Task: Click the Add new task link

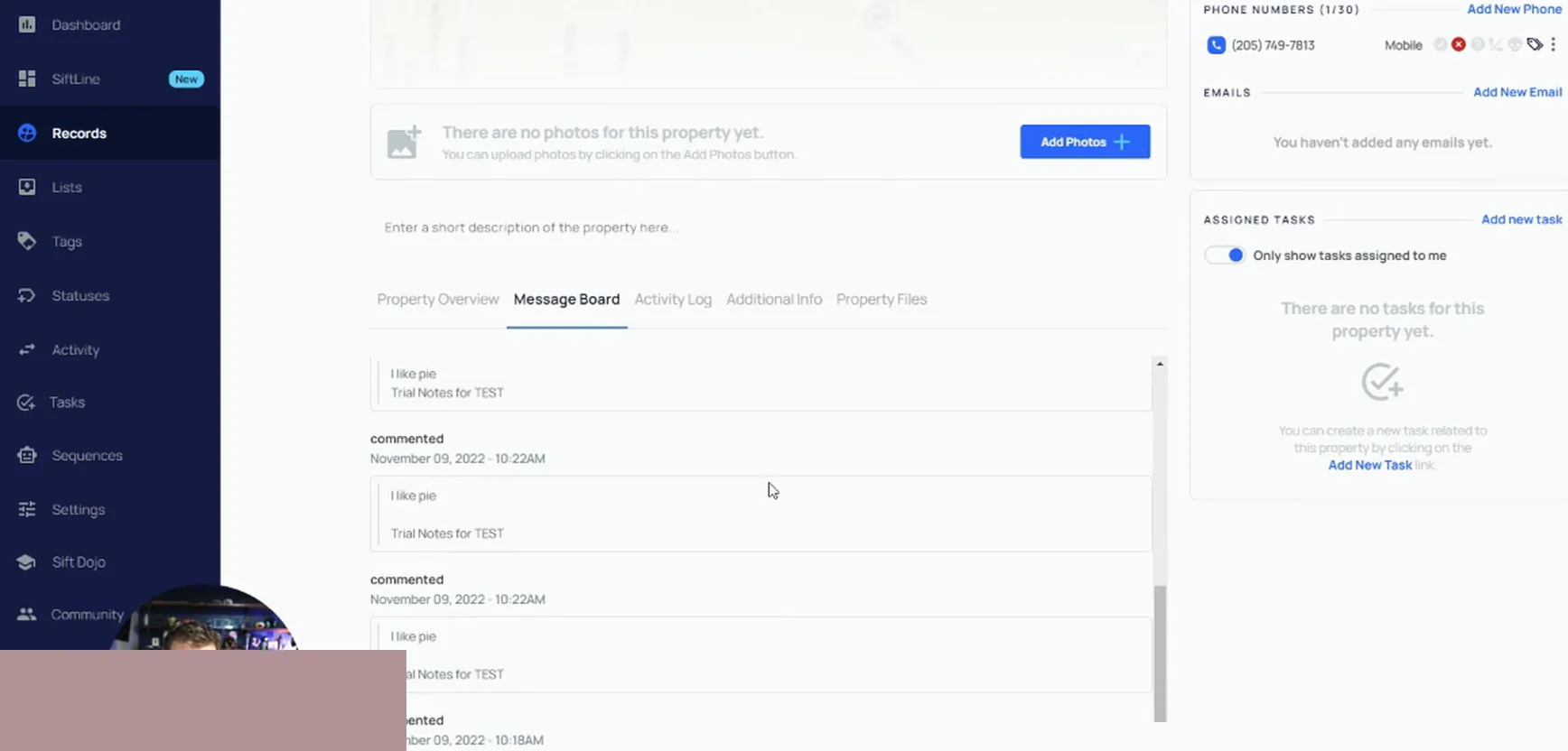Action: (1521, 219)
